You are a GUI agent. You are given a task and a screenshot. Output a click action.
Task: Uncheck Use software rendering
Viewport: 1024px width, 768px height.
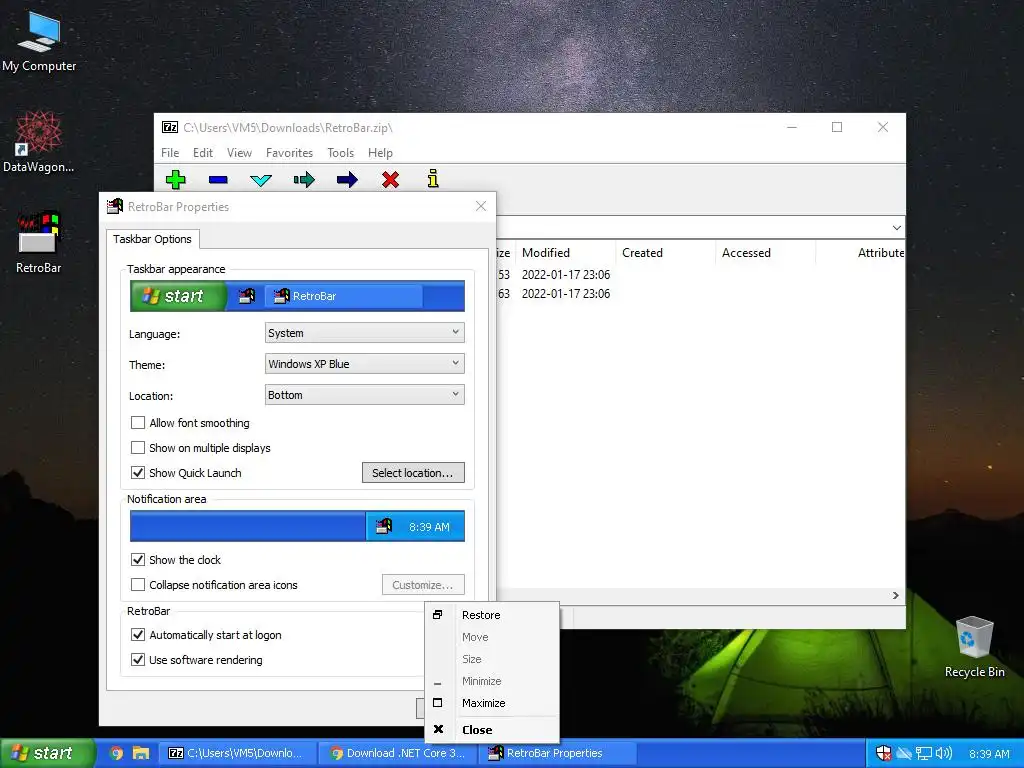pyautogui.click(x=138, y=660)
